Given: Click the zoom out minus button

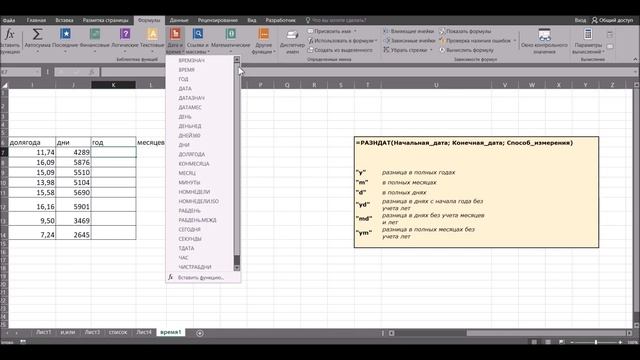Looking at the screenshot, I should tap(572, 342).
